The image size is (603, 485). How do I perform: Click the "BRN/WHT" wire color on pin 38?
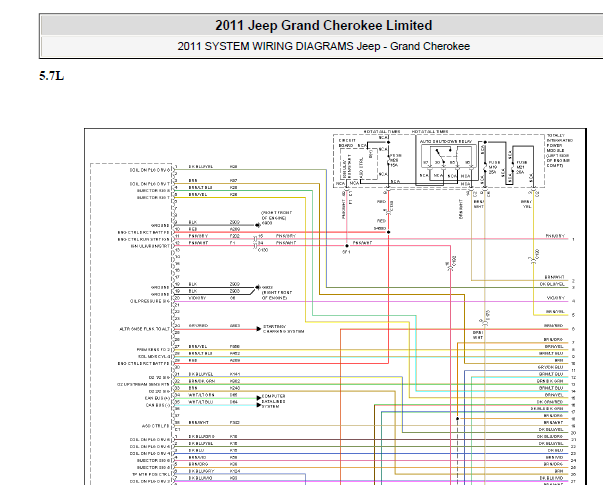coord(198,422)
